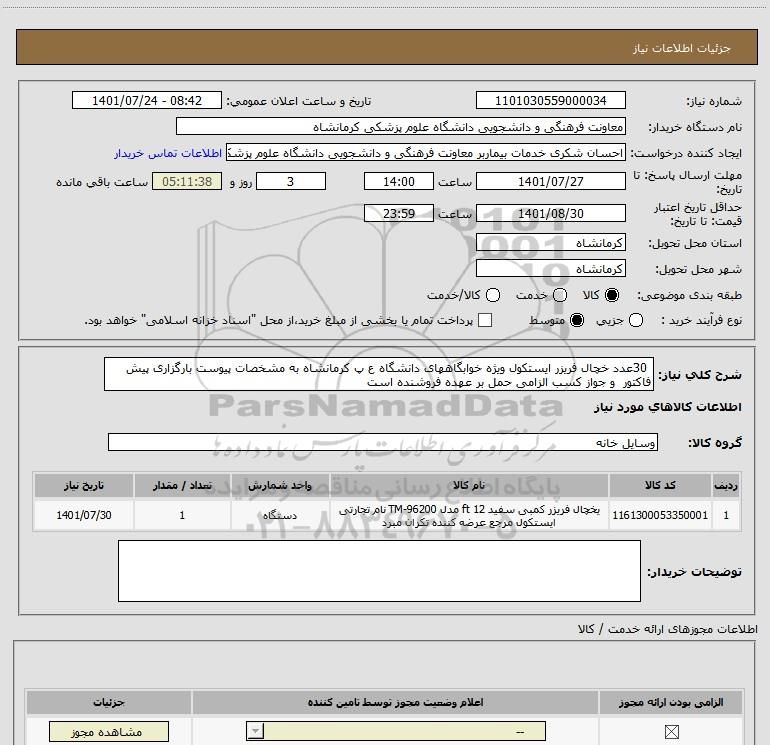This screenshot has height=745, width=770.
Task: Click the buyer notes text area
Action: click(x=379, y=571)
